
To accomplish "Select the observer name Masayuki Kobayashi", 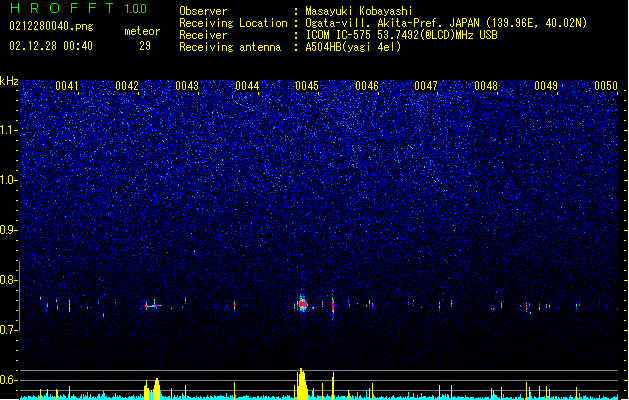I will coord(359,11).
